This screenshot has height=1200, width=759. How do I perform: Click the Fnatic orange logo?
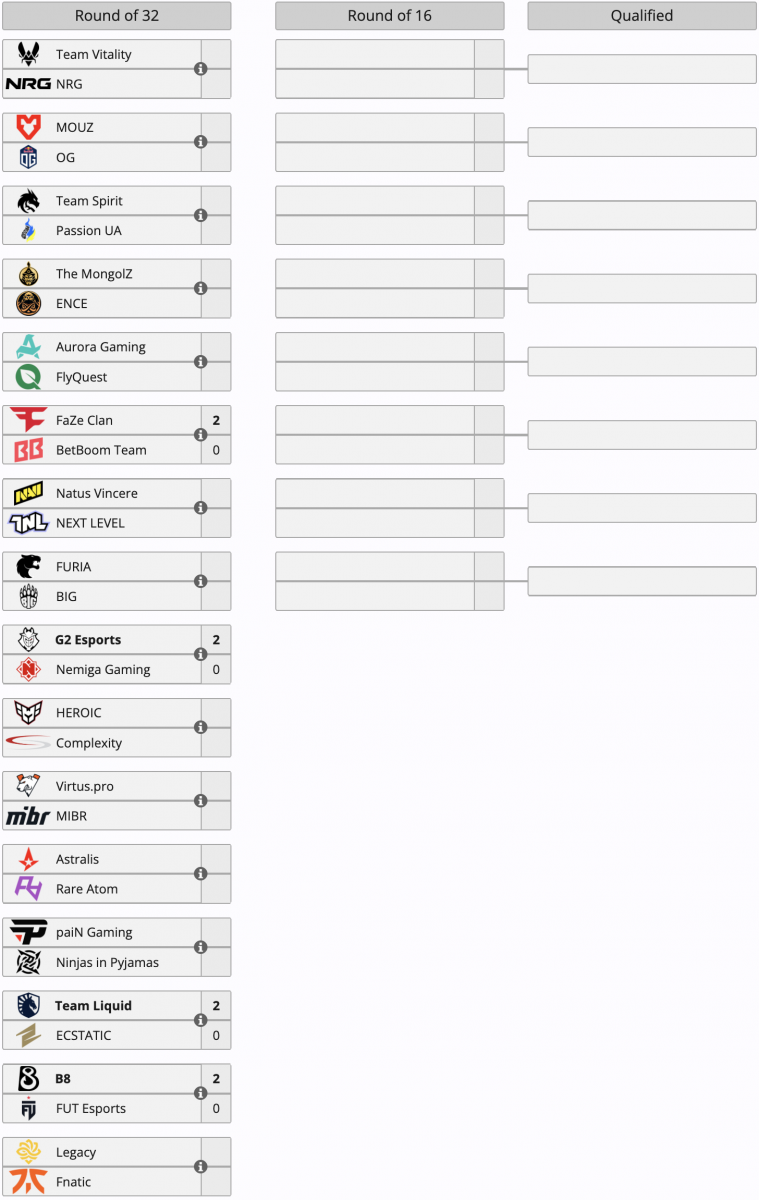pos(29,1182)
